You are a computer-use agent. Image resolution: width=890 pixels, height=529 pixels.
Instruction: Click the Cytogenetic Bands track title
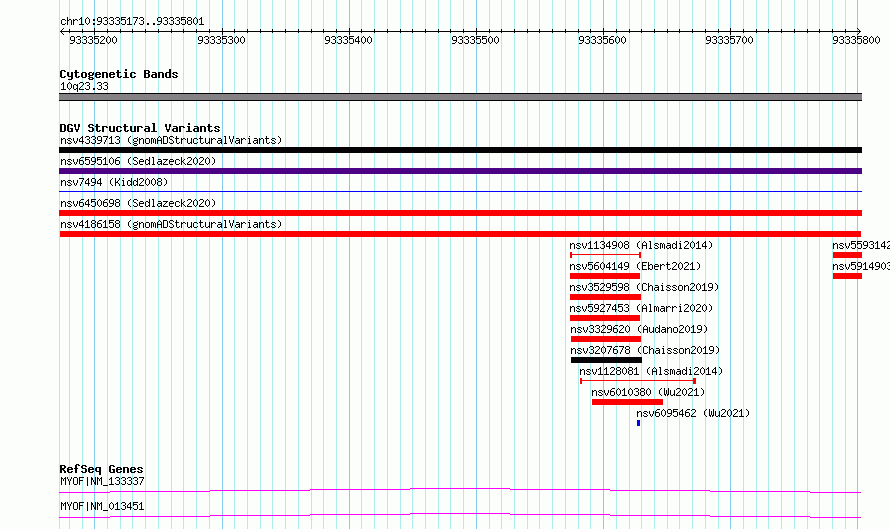119,74
